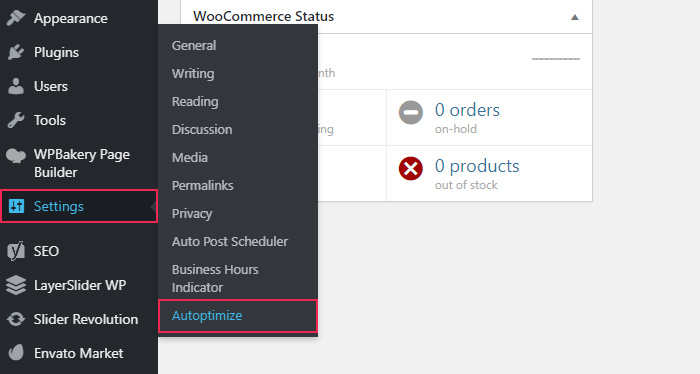The width and height of the screenshot is (700, 374).
Task: Open the Permalinks settings submenu item
Action: point(203,185)
